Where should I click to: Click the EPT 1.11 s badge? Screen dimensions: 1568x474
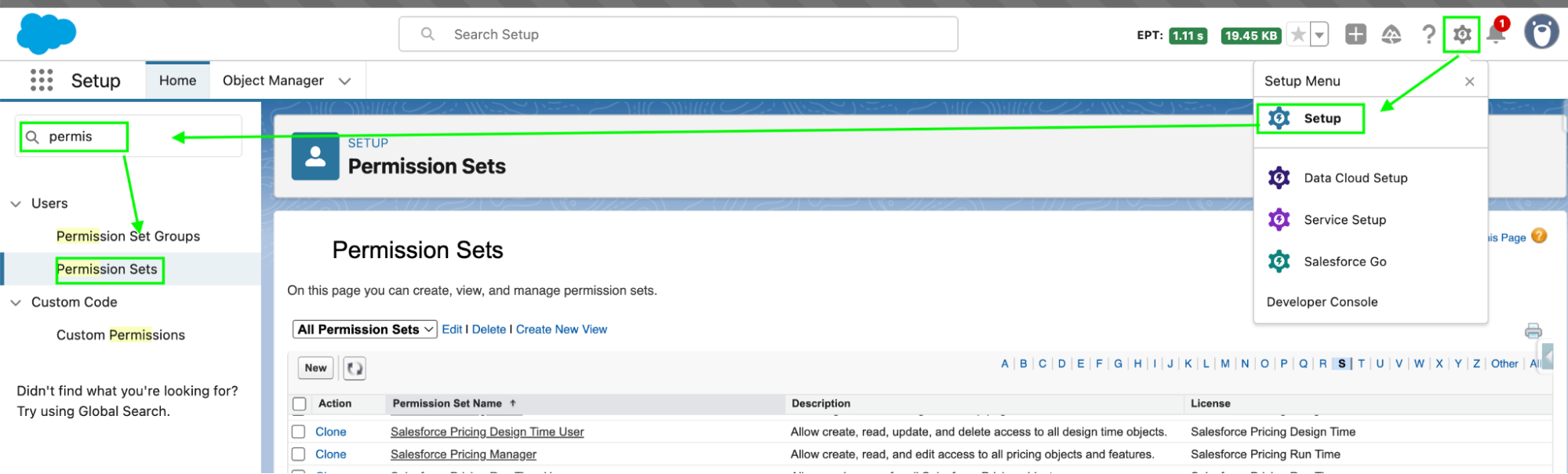[1188, 36]
